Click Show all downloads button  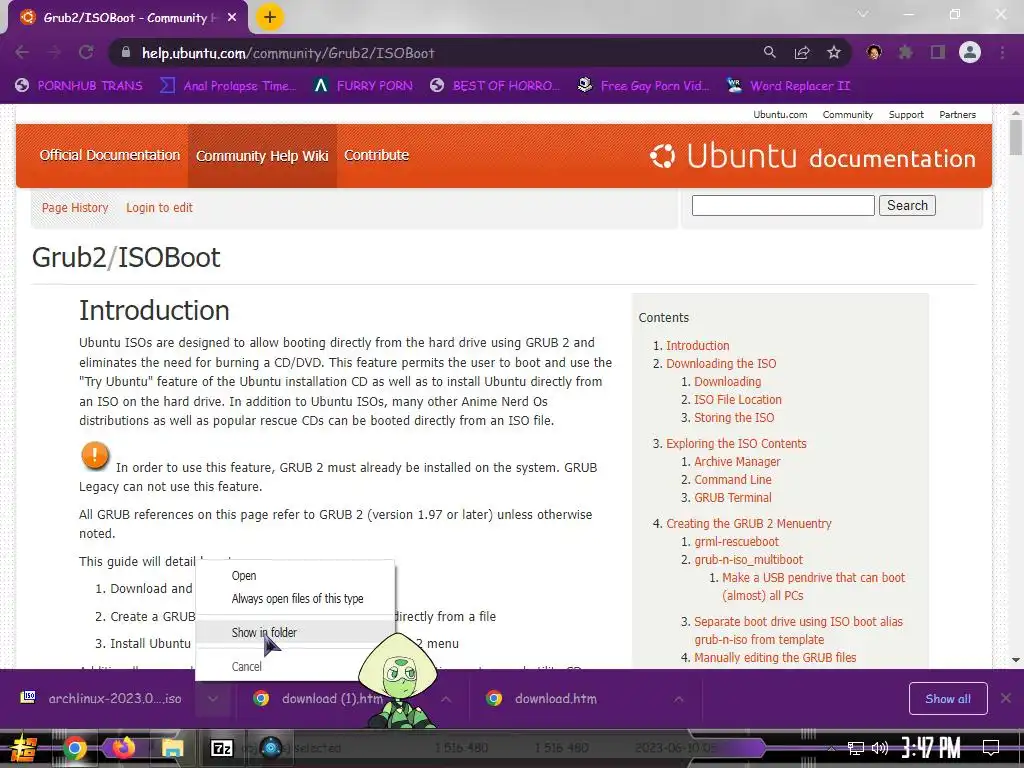click(948, 699)
